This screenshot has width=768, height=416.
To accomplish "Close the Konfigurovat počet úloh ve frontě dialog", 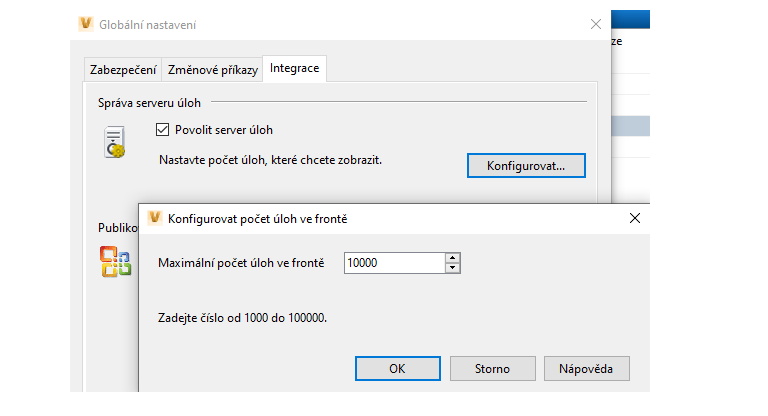I will point(635,218).
